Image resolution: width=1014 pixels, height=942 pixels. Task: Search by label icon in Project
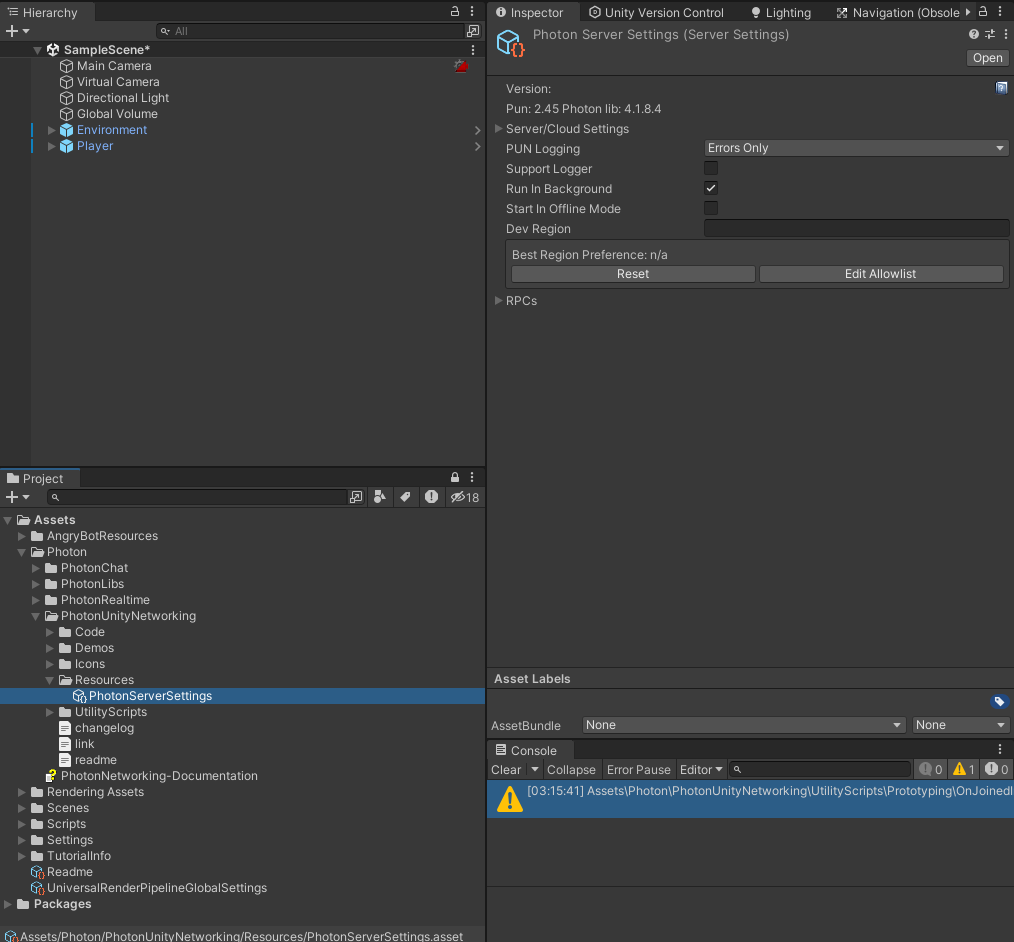click(405, 497)
